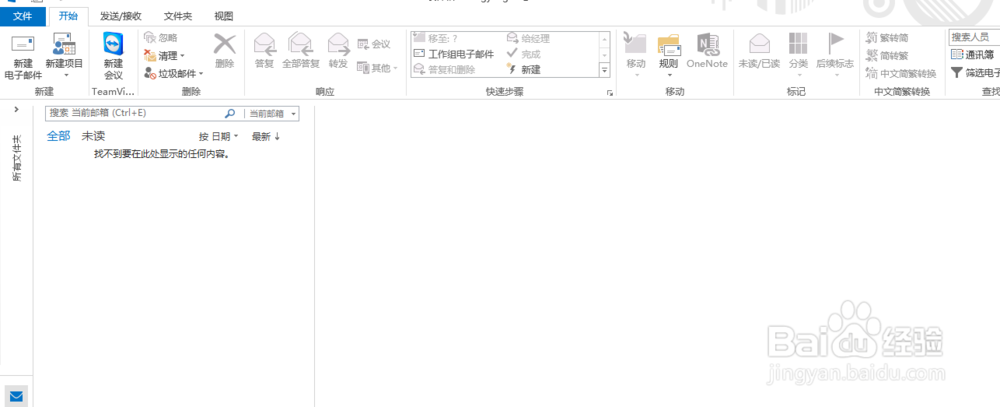Toggle 最新 sort order
1000x407 pixels.
tap(266, 137)
